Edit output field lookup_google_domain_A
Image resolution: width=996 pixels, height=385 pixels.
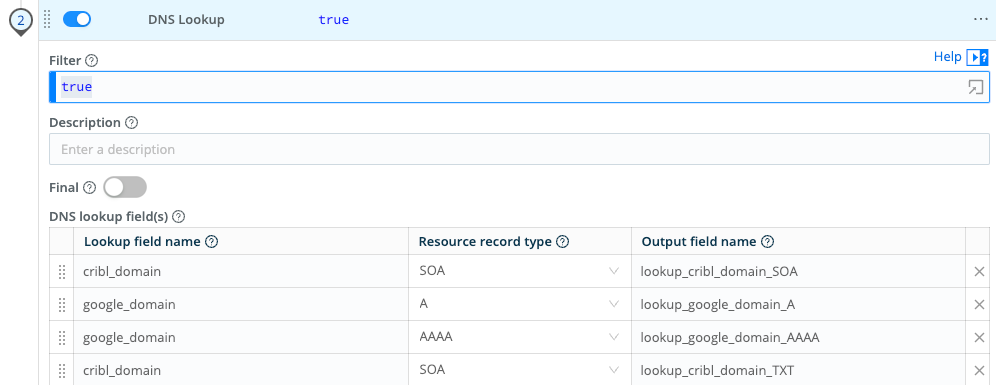pyautogui.click(x=798, y=305)
